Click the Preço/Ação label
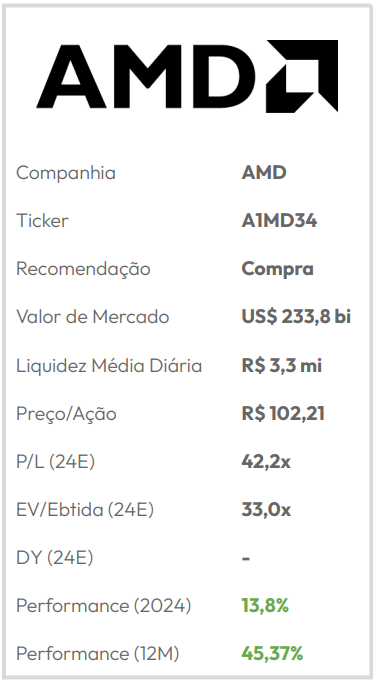The width and height of the screenshot is (373, 682). click(66, 414)
